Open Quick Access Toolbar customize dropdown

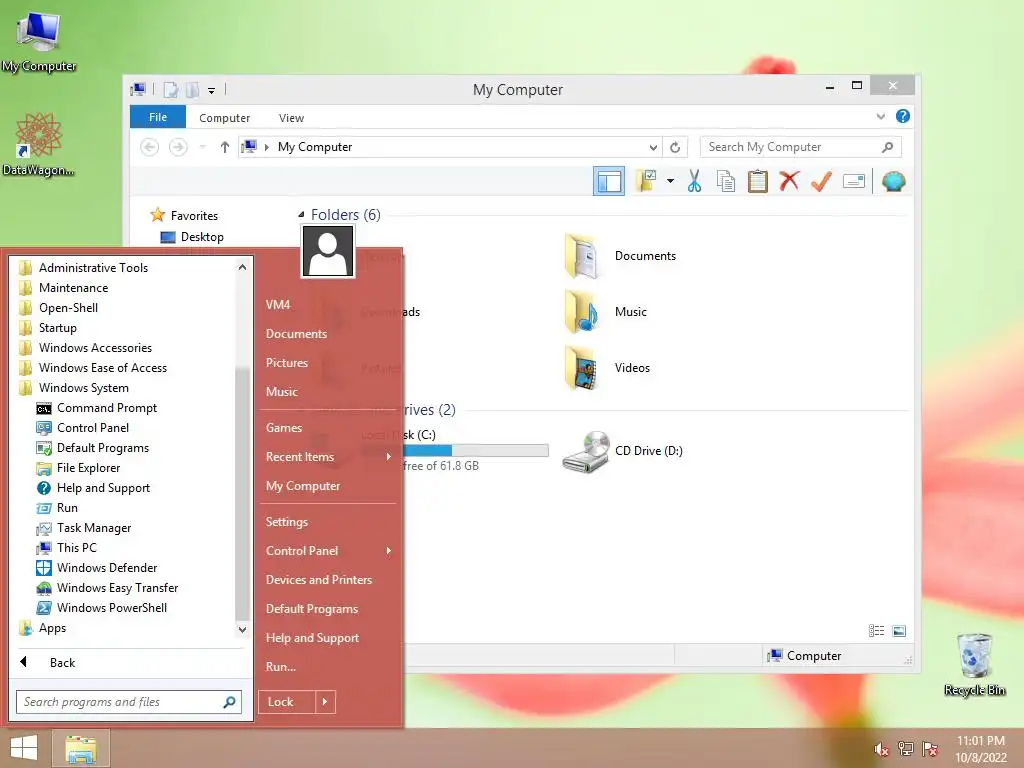(212, 91)
